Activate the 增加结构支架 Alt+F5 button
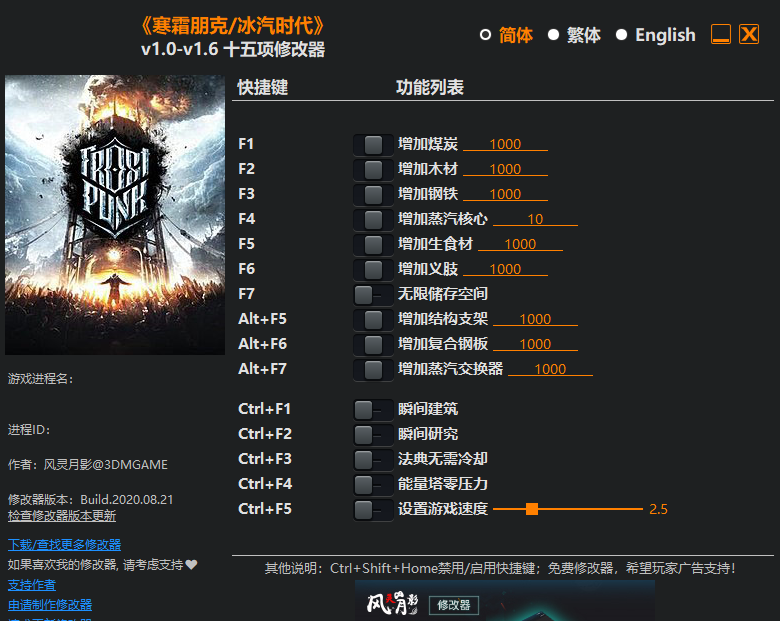780x621 pixels. click(x=373, y=319)
